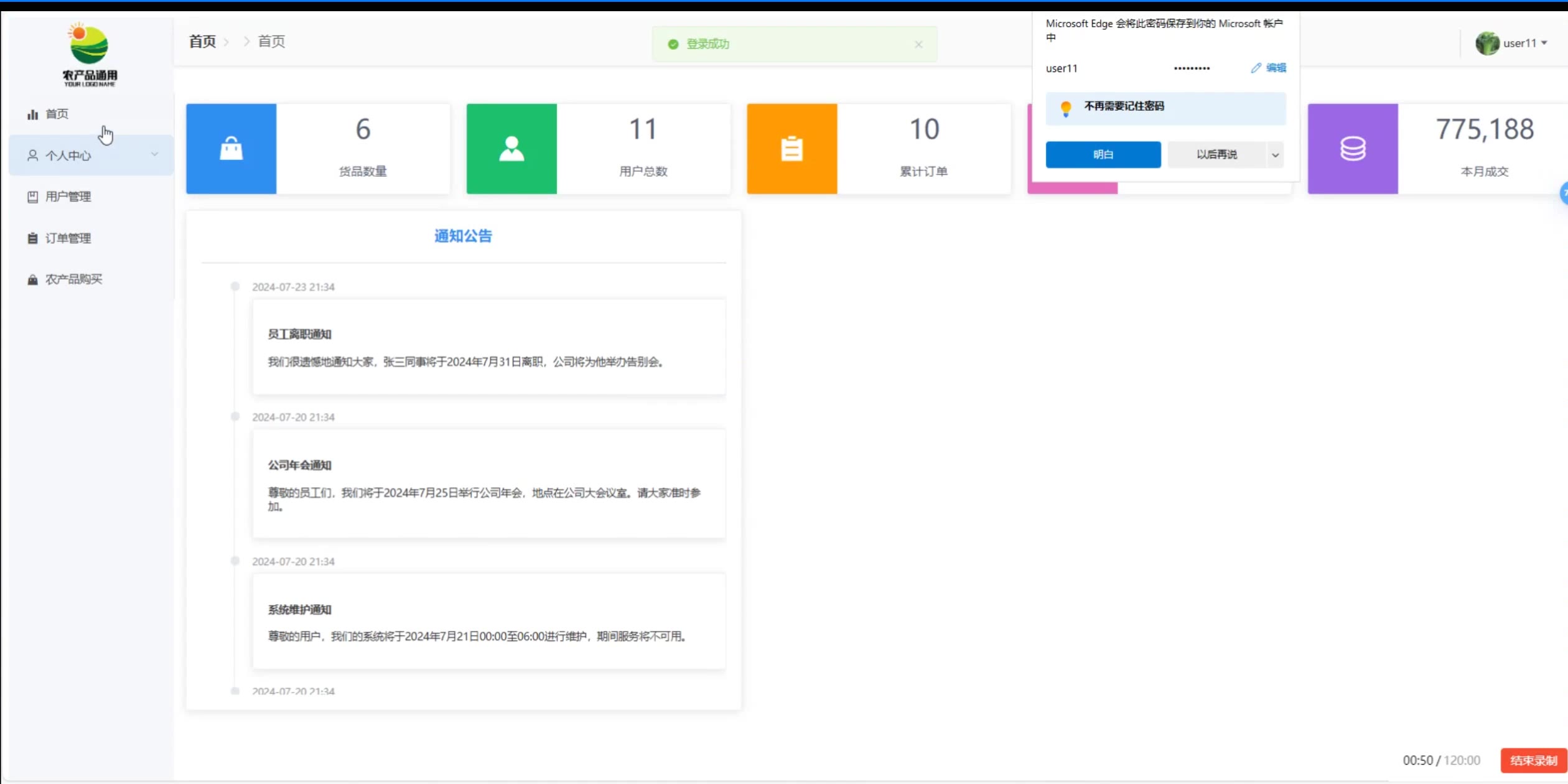Screen dimensions: 1568x784
Task: Click the lightbulb tip icon
Action: pyautogui.click(x=1065, y=108)
